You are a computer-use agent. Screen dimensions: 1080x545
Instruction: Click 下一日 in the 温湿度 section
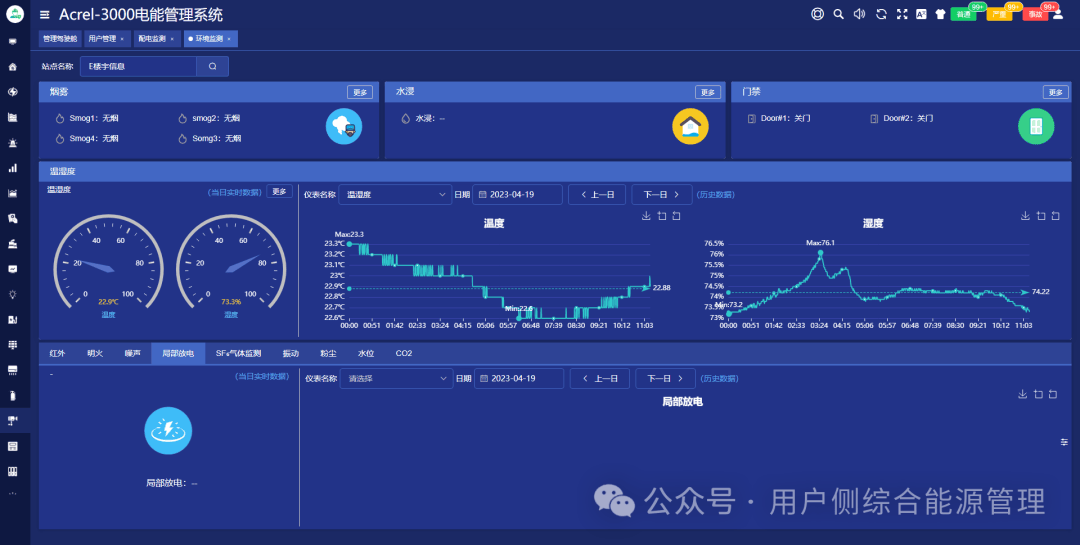pyautogui.click(x=661, y=195)
